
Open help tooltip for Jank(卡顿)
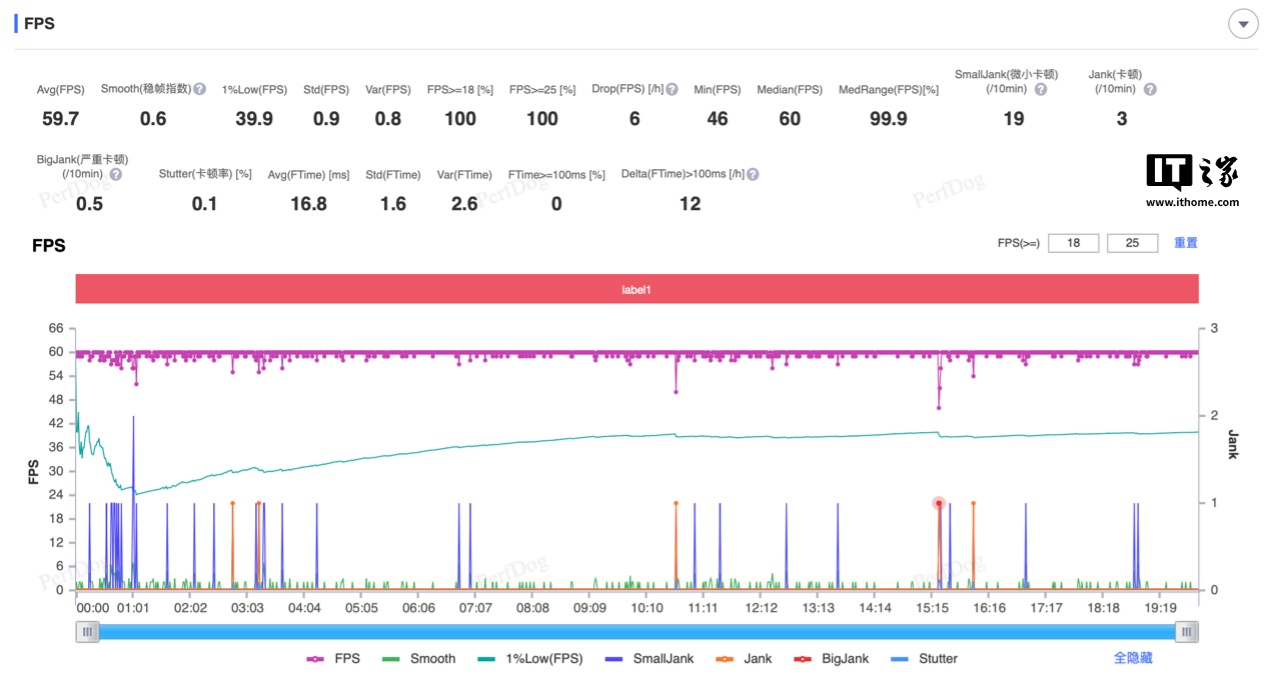pyautogui.click(x=1150, y=90)
